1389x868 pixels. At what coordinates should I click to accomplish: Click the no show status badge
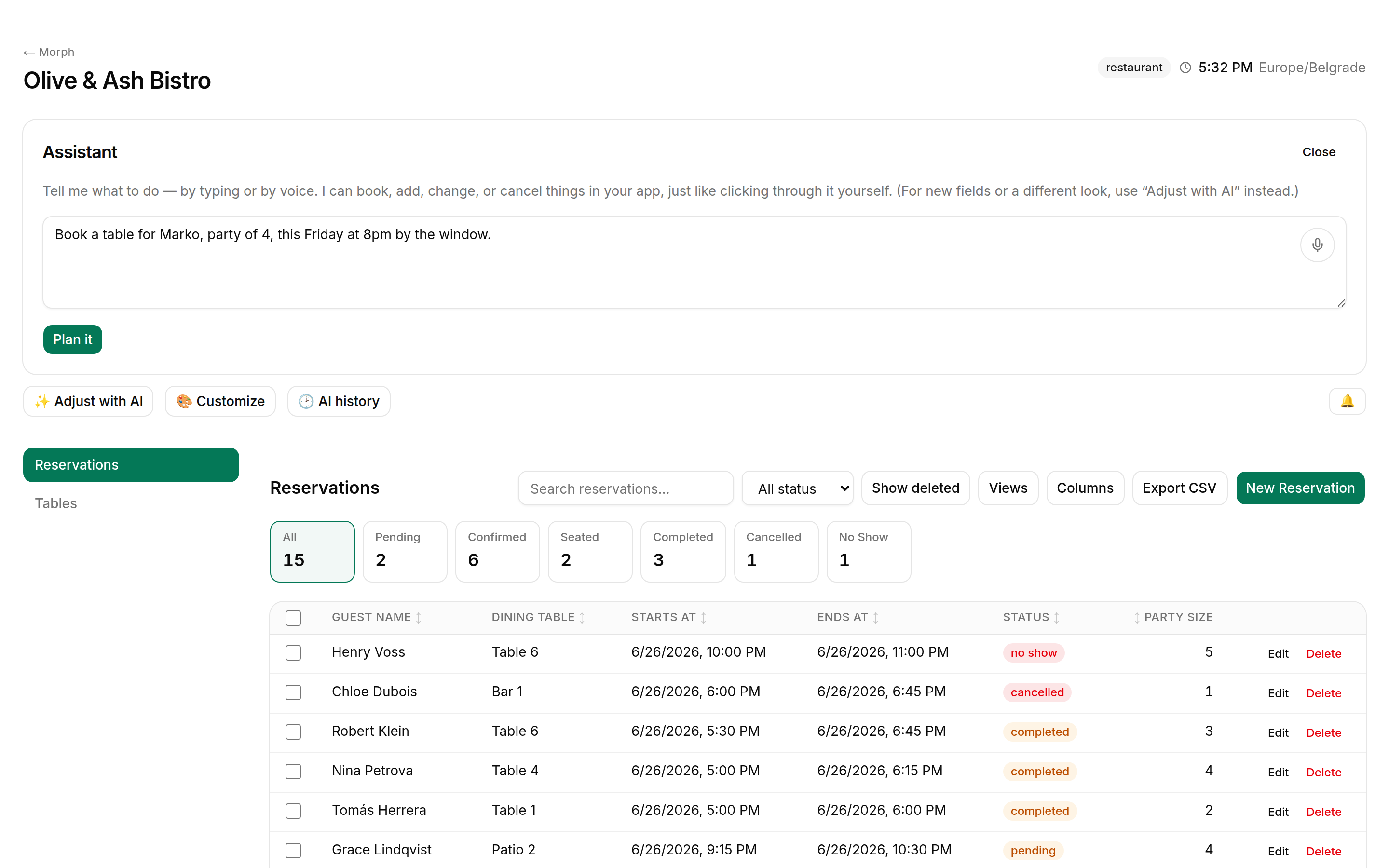[1033, 653]
